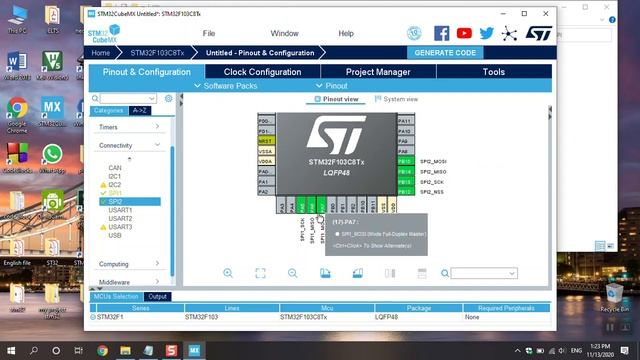Image resolution: width=640 pixels, height=360 pixels.
Task: Switch to Clock Configuration tab
Action: (262, 72)
